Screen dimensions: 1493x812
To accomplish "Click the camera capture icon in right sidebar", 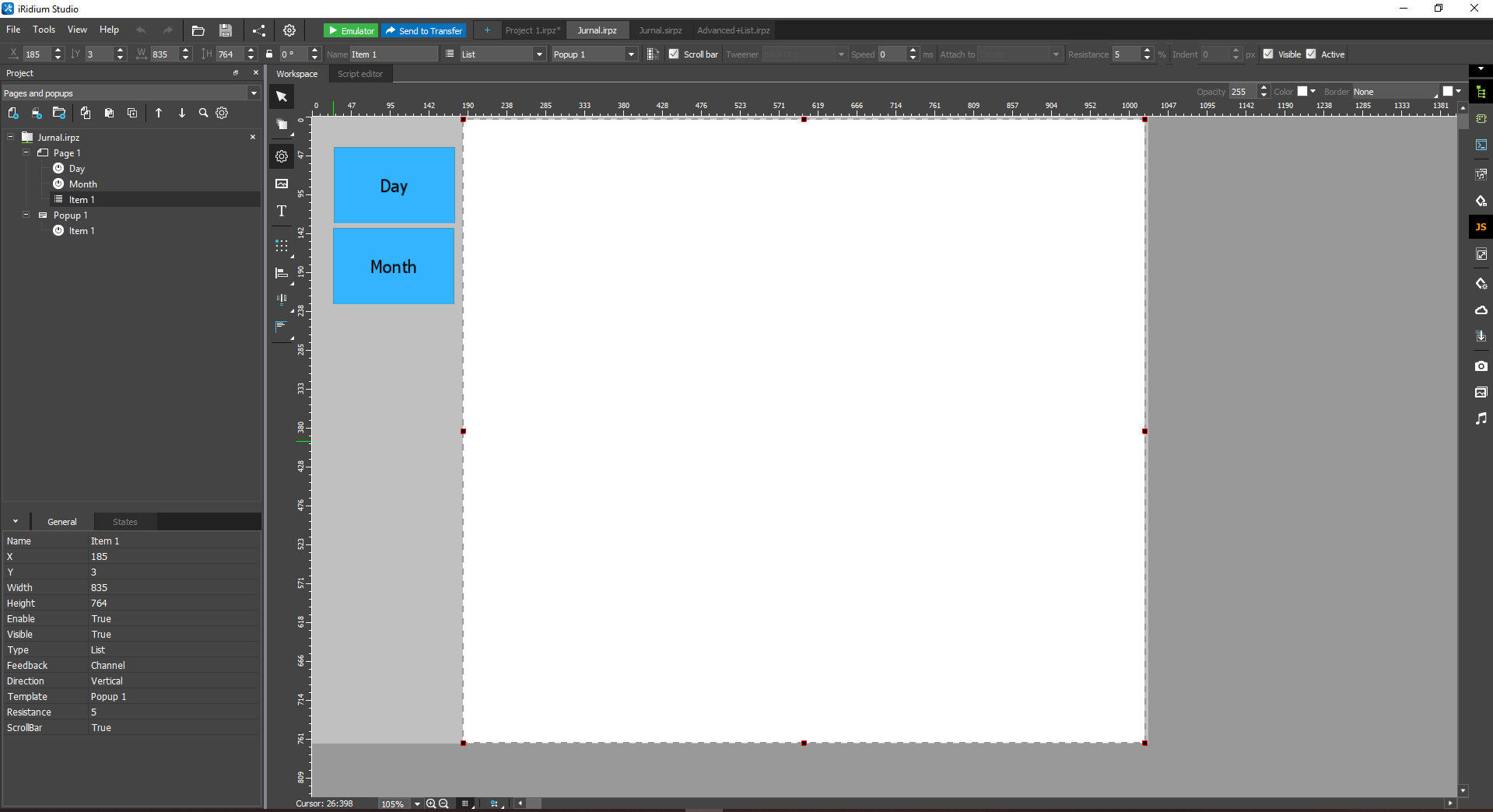I will pos(1481,366).
